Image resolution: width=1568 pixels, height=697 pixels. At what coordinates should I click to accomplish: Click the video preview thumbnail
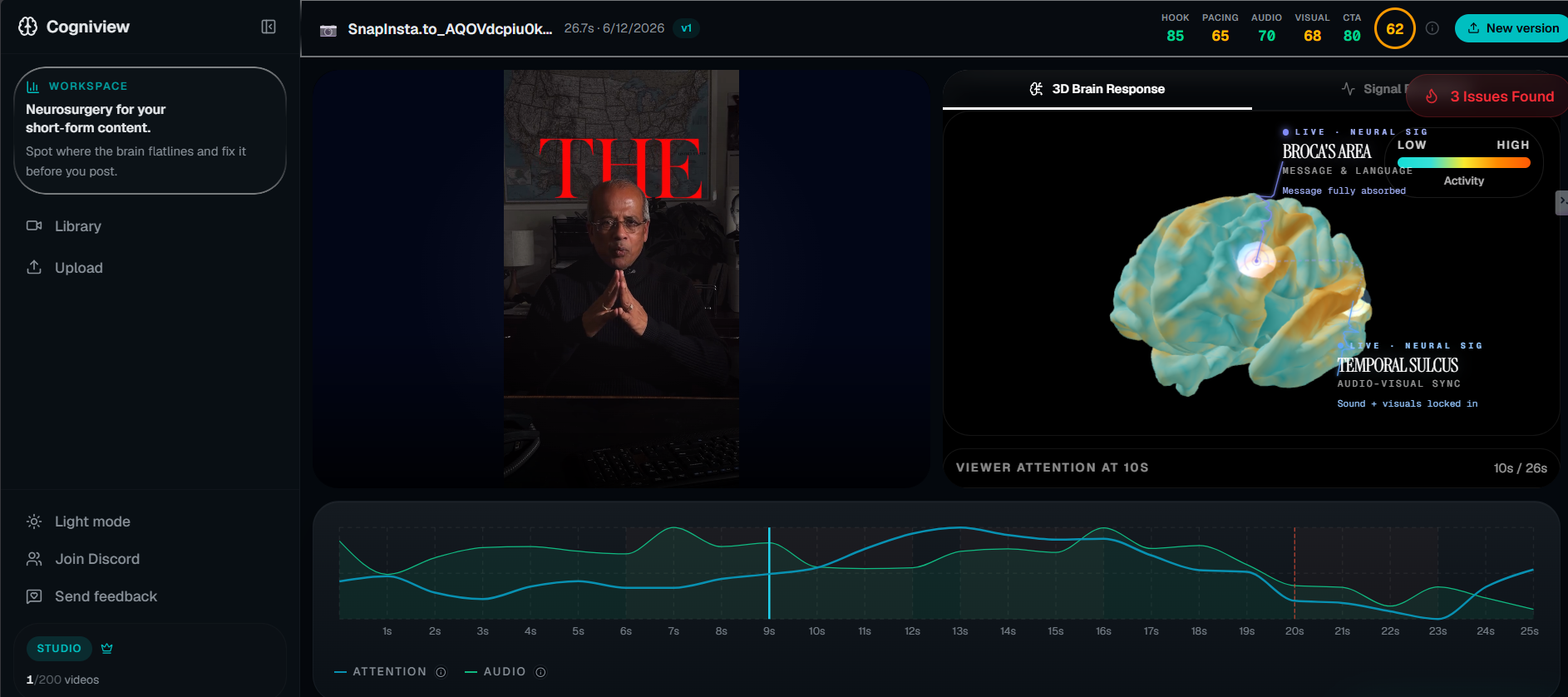pyautogui.click(x=621, y=277)
